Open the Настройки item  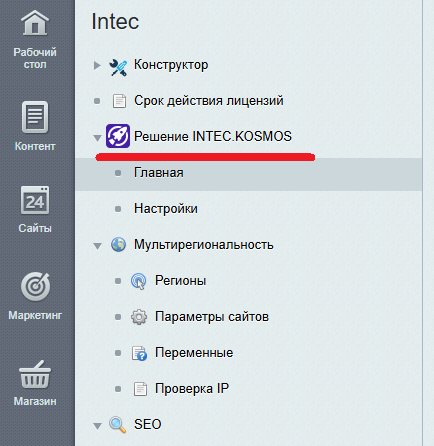[x=166, y=209]
